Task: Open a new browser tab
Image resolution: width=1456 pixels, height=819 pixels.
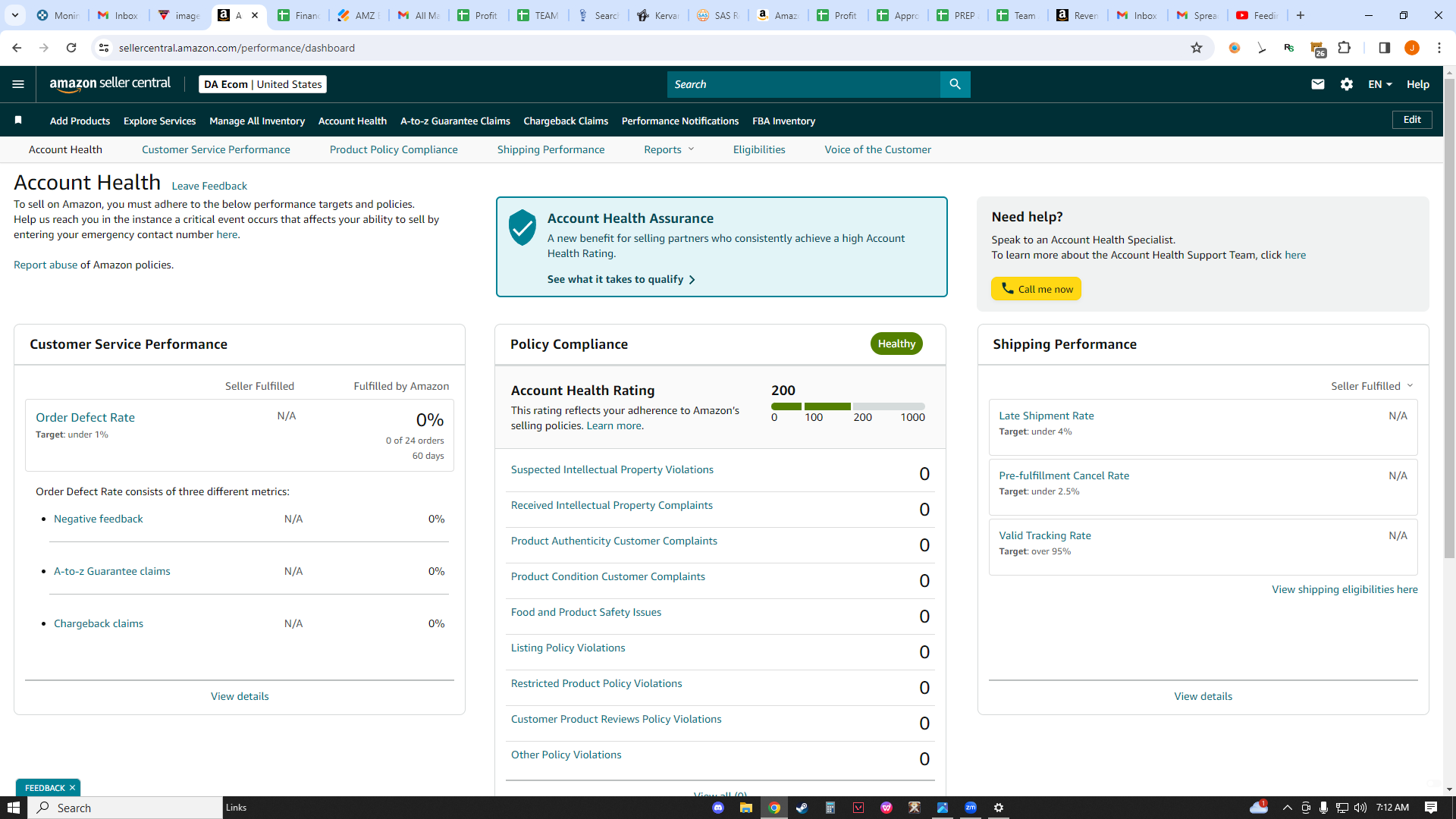Action: coord(1301,15)
